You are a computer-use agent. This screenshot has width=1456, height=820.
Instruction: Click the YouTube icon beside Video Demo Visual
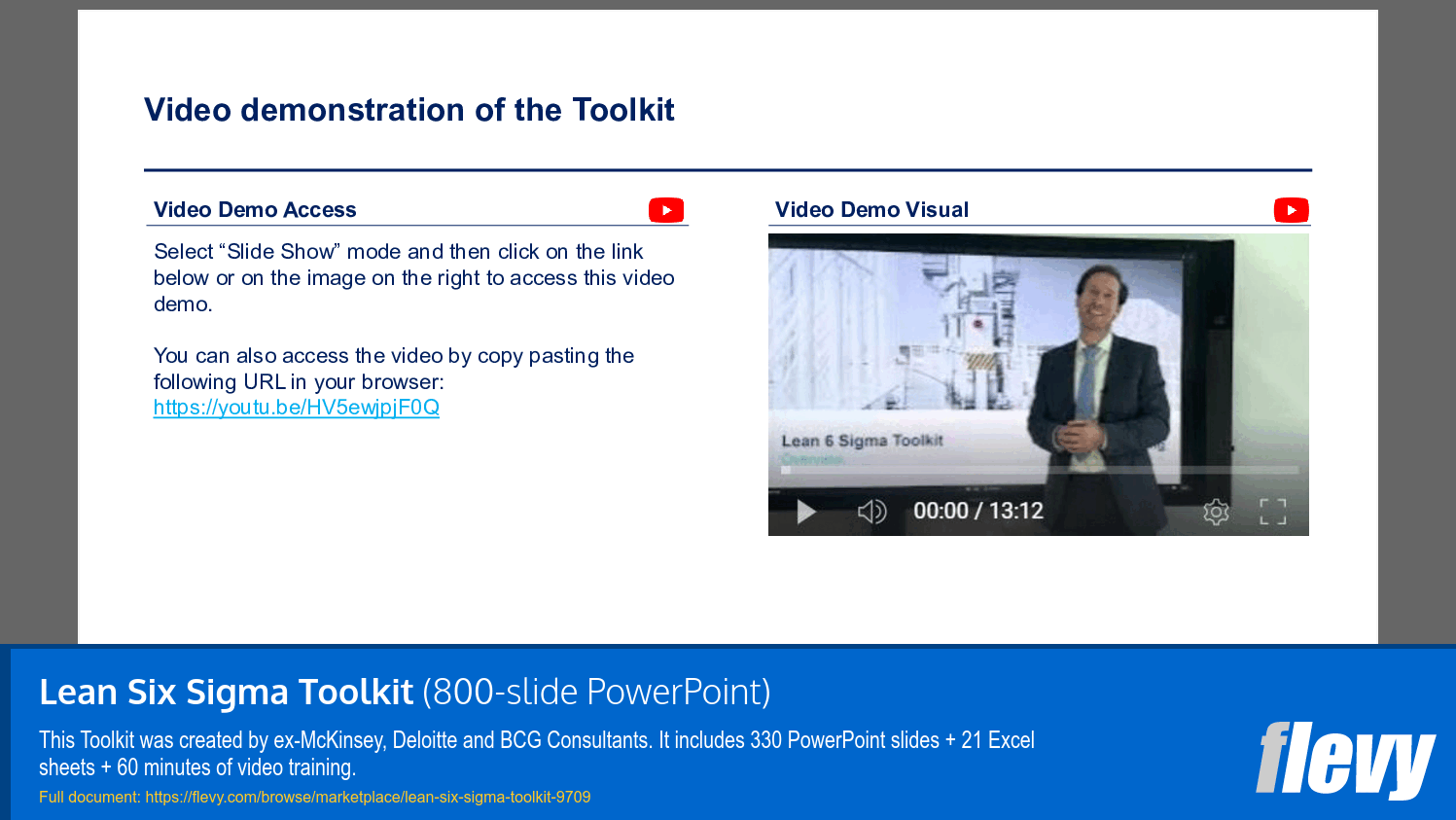tap(1291, 210)
